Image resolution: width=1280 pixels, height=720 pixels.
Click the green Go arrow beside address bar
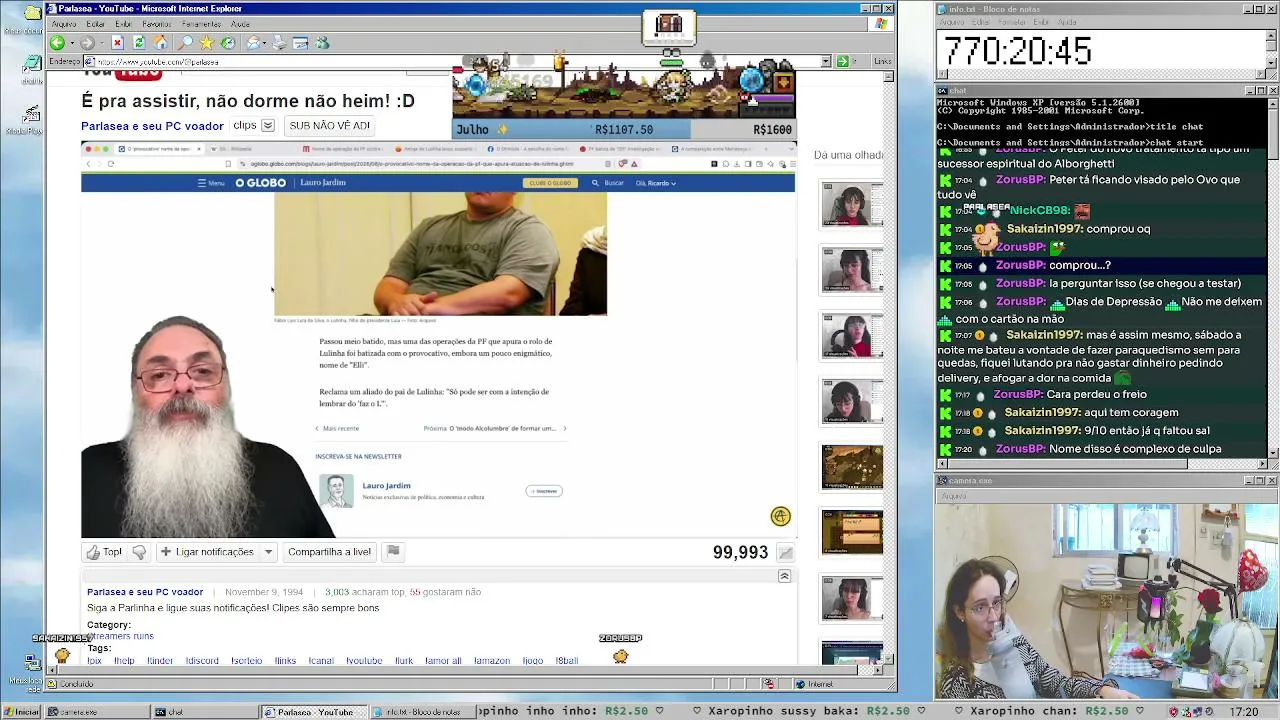[842, 62]
